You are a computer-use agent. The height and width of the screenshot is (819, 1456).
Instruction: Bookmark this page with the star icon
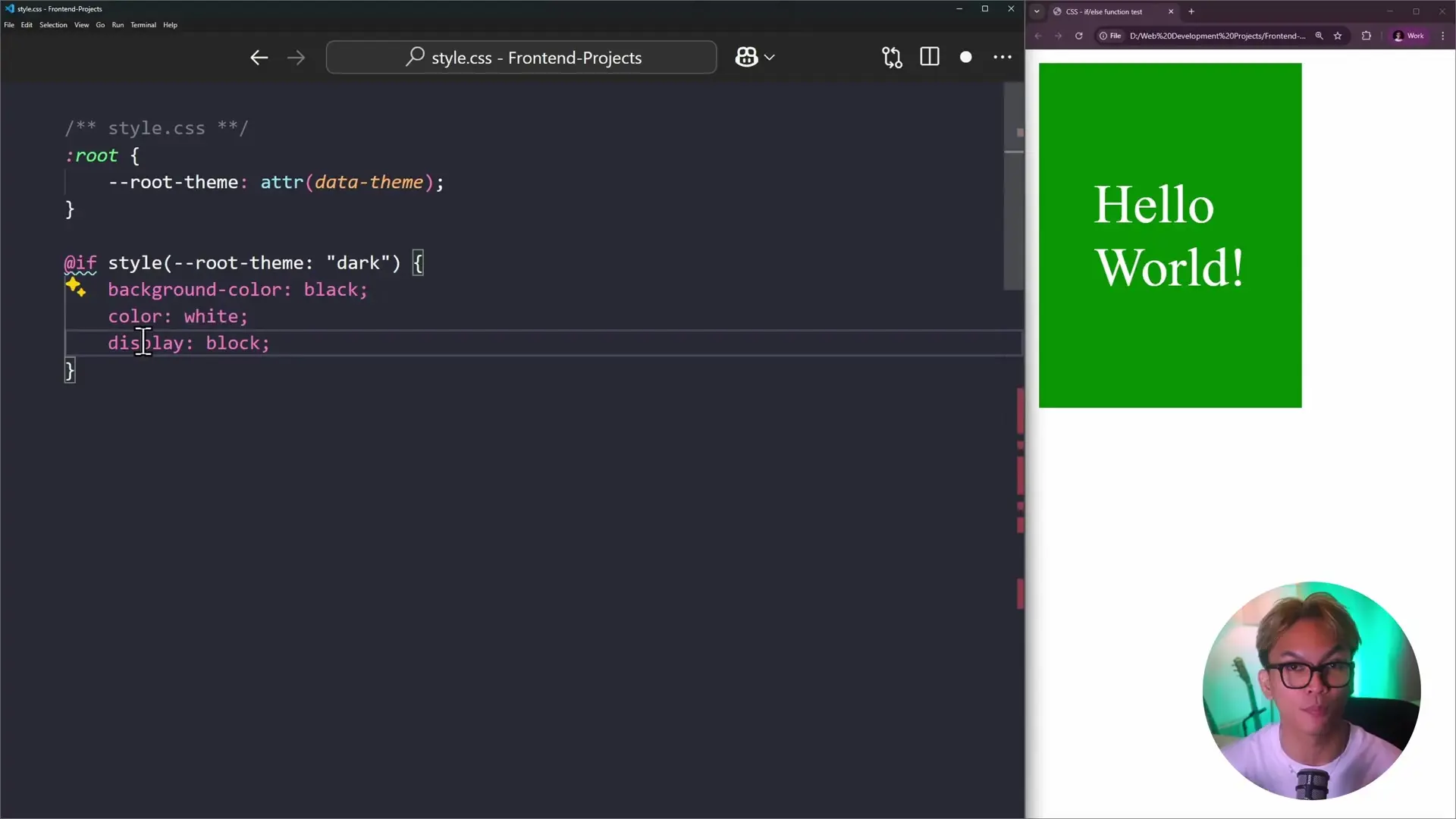pos(1338,36)
